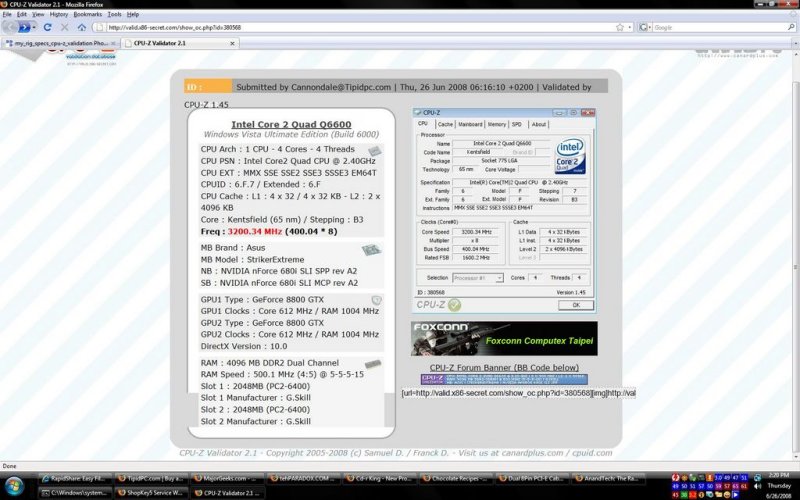The width and height of the screenshot is (800, 500).
Task: Click the 'Done' status bar text
Action: pos(10,466)
